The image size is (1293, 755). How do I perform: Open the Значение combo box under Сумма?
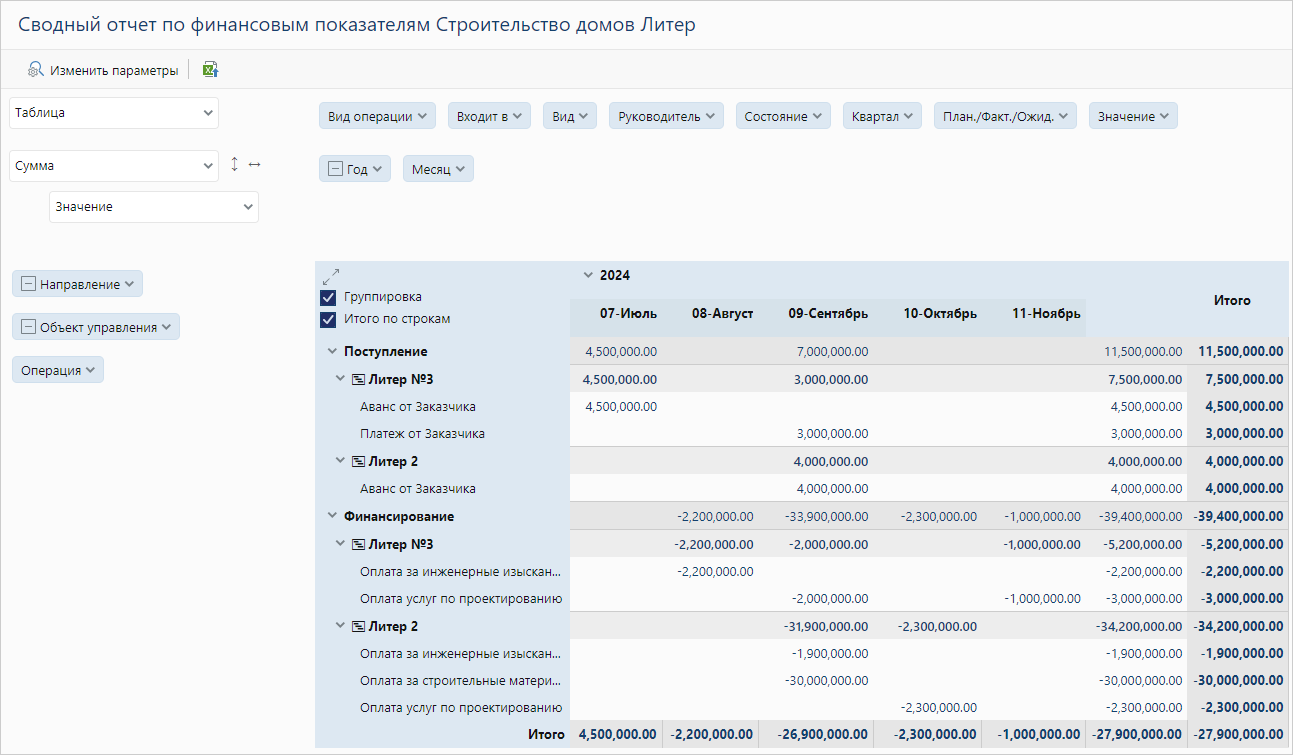154,207
